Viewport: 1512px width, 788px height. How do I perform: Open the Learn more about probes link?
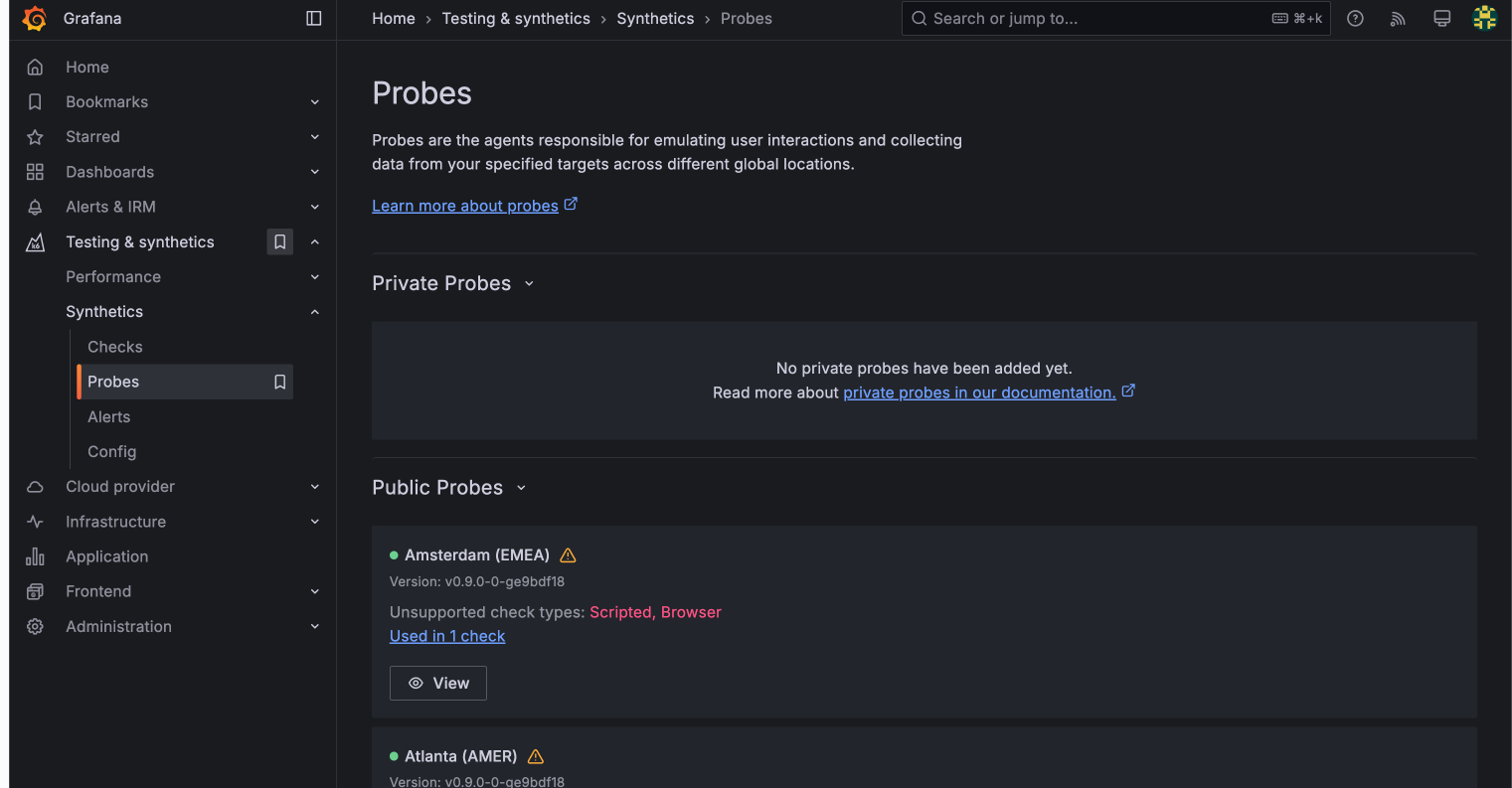465,206
